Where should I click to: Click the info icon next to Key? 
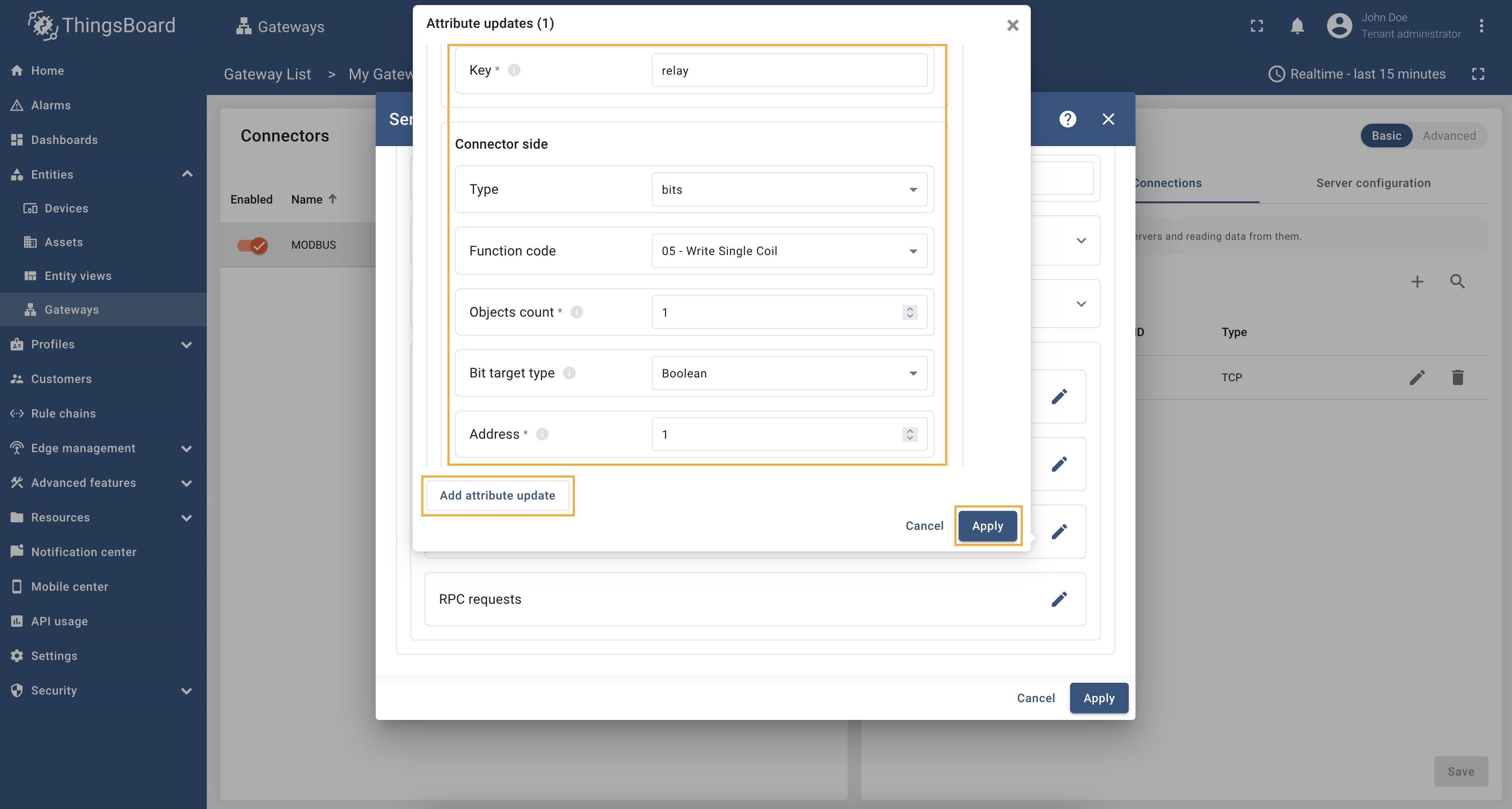[514, 70]
